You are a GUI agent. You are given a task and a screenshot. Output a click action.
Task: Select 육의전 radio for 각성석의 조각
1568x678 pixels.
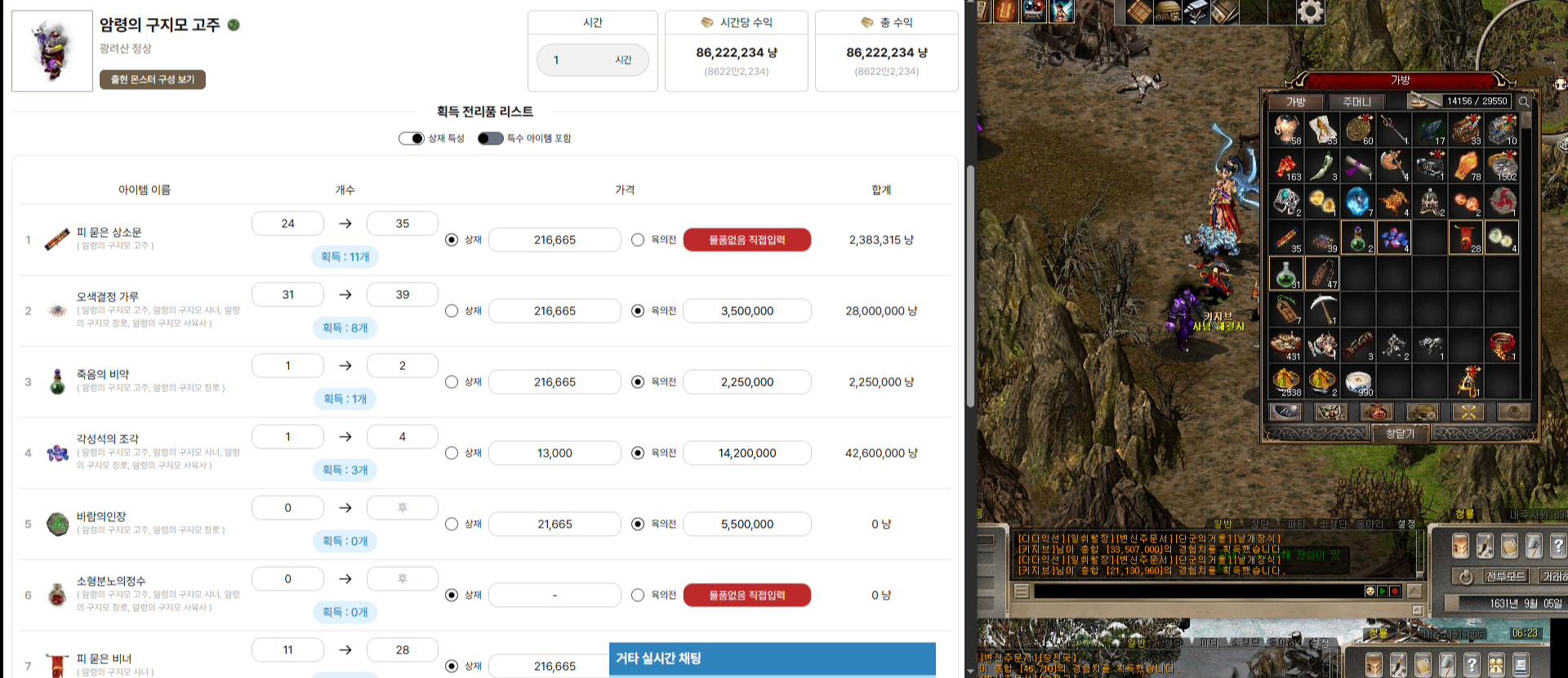pos(638,453)
